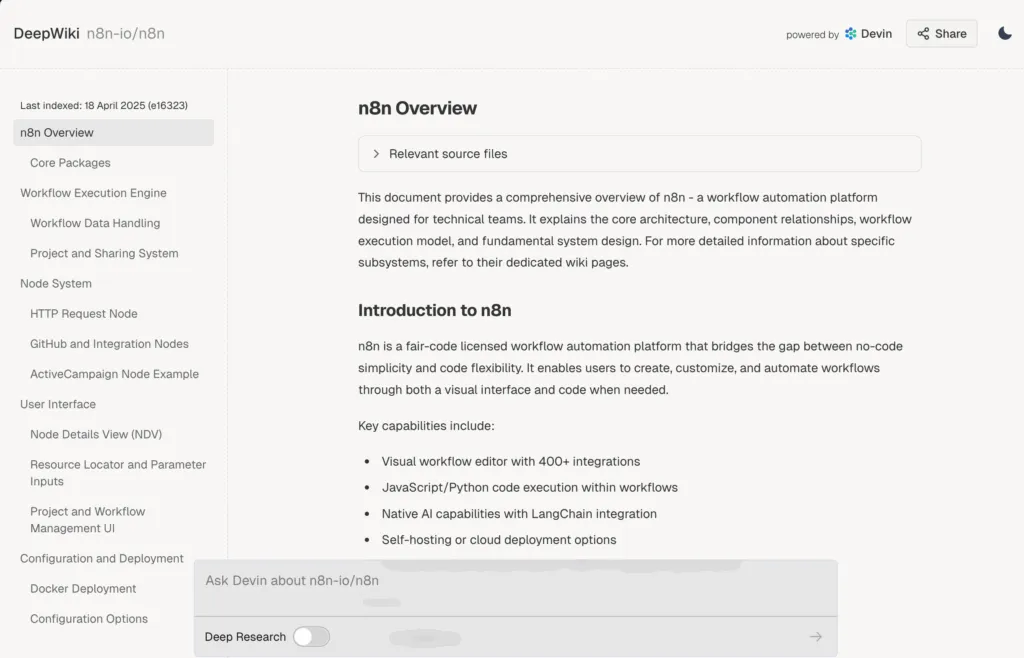Click the send arrow icon
The image size is (1024, 658).
pyautogui.click(x=816, y=637)
